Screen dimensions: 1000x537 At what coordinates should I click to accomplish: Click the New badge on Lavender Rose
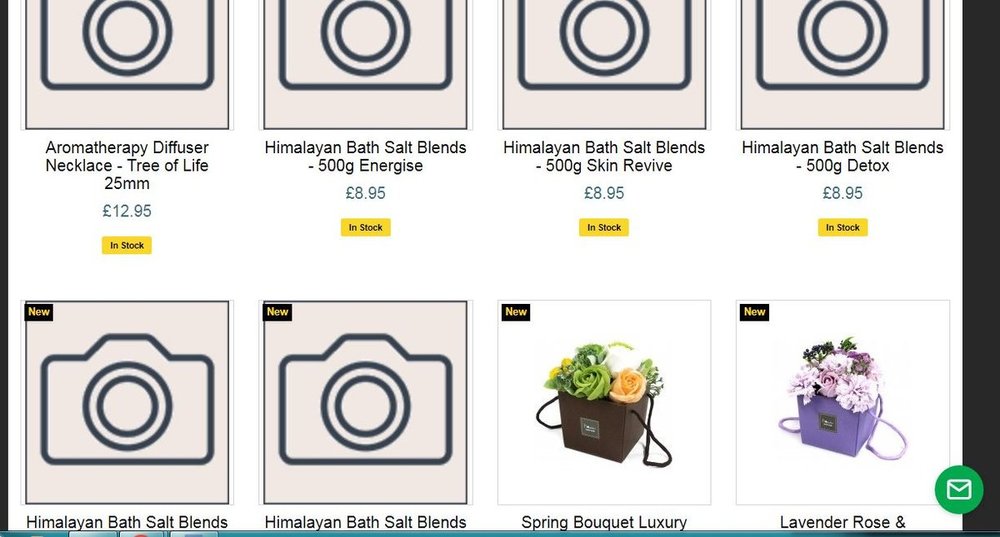(754, 312)
